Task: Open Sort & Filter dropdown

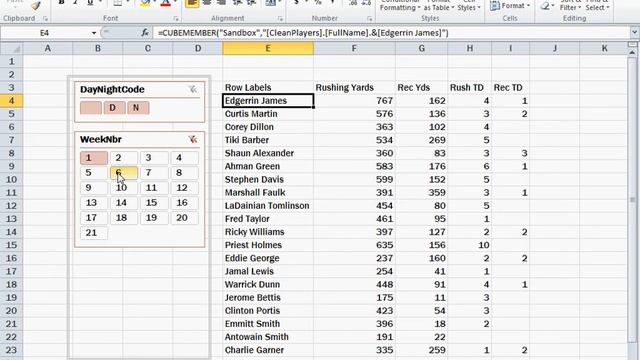Action: pyautogui.click(x=570, y=6)
